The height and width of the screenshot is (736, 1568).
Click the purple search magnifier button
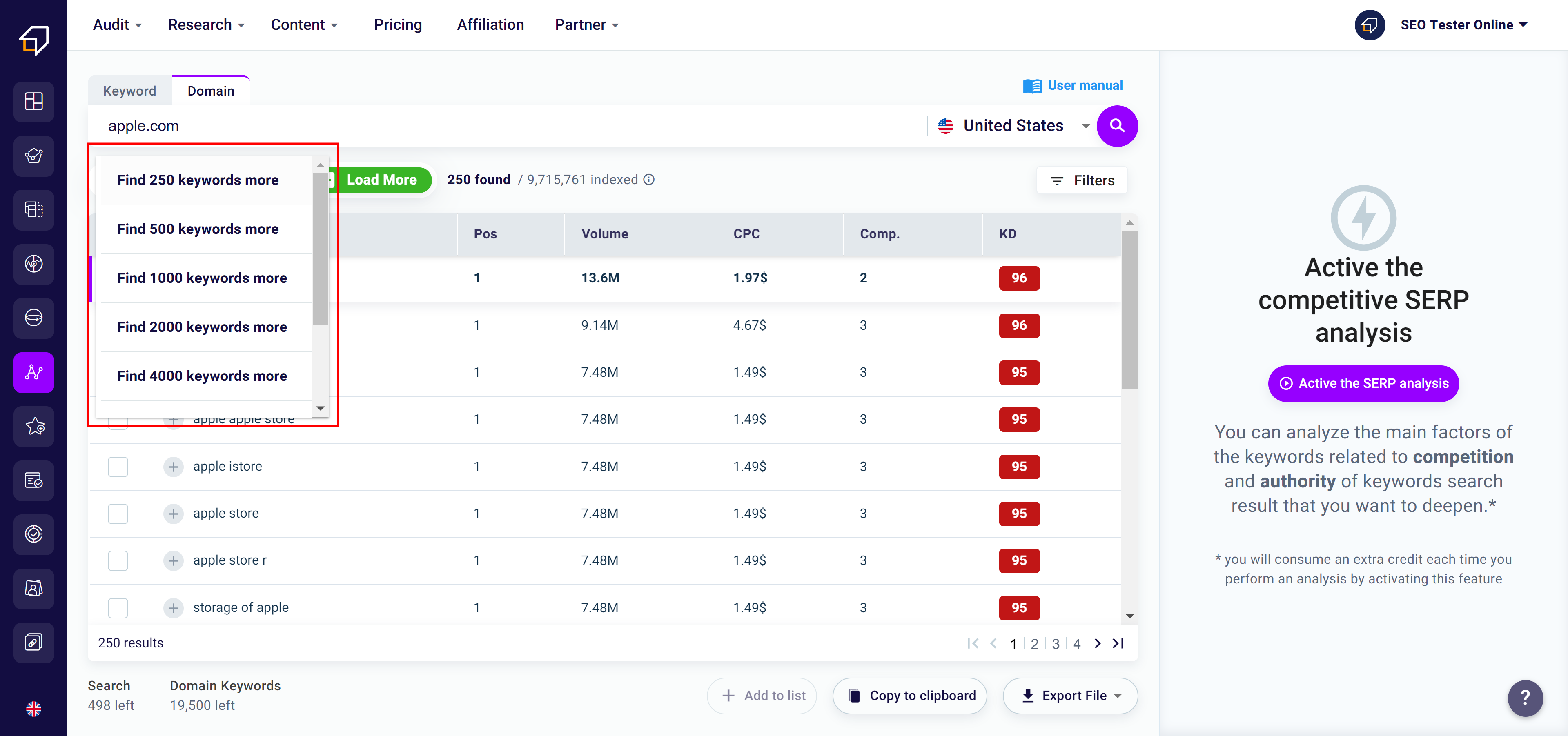click(1117, 126)
